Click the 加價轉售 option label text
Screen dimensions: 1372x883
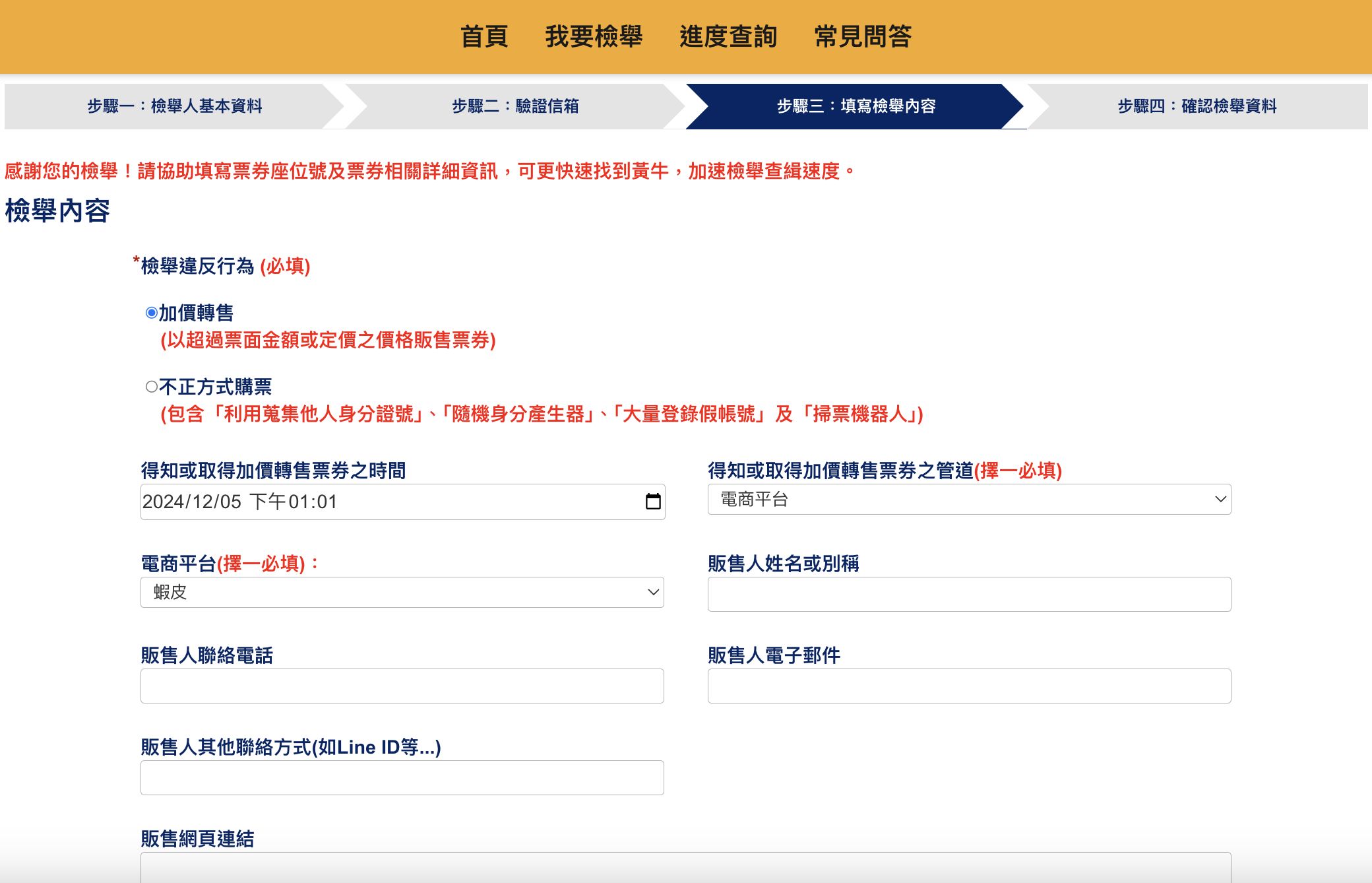[x=197, y=313]
